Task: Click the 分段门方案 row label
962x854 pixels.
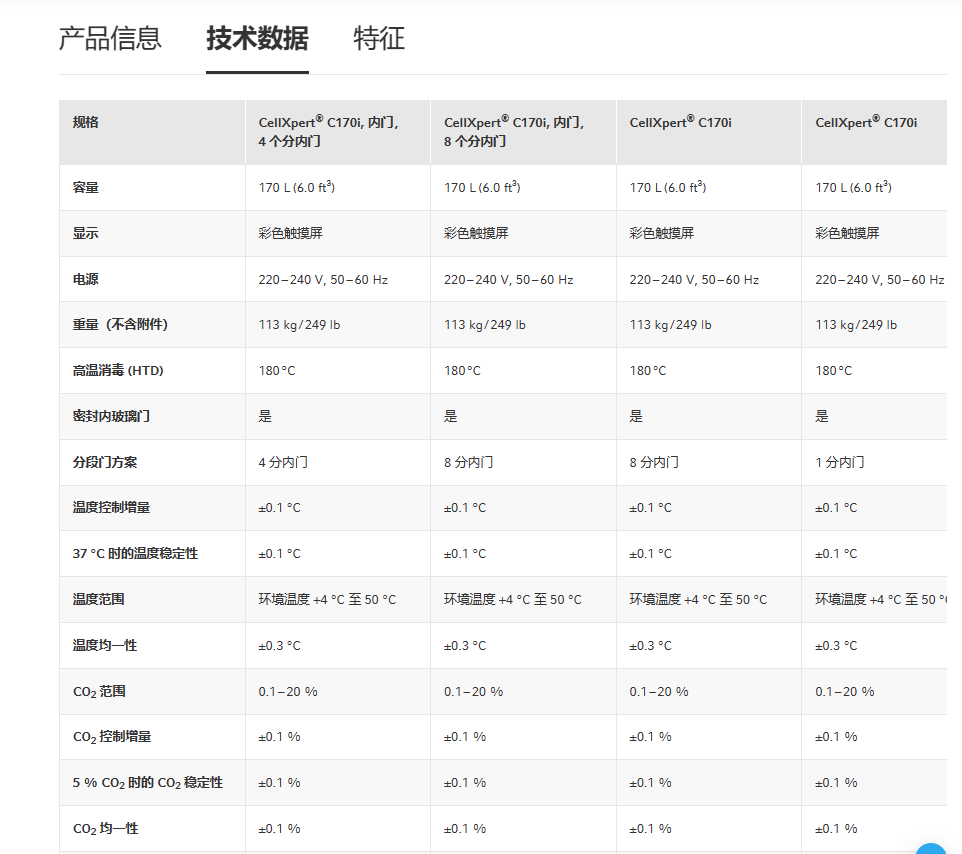Action: click(105, 462)
